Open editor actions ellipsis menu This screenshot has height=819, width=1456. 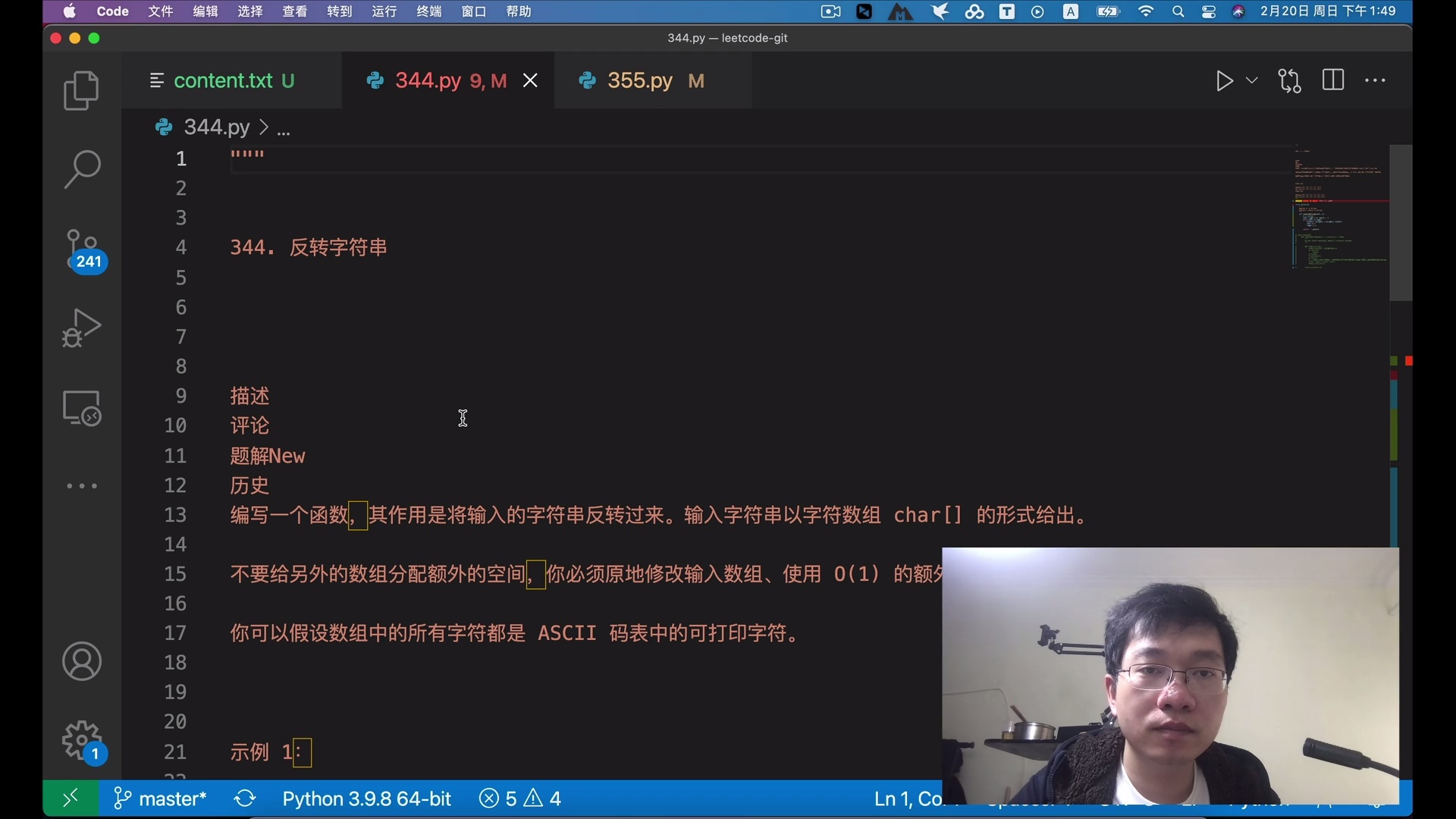(1376, 80)
